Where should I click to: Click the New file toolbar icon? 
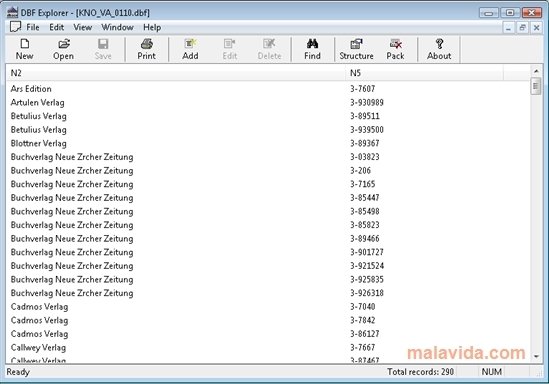pyautogui.click(x=25, y=49)
